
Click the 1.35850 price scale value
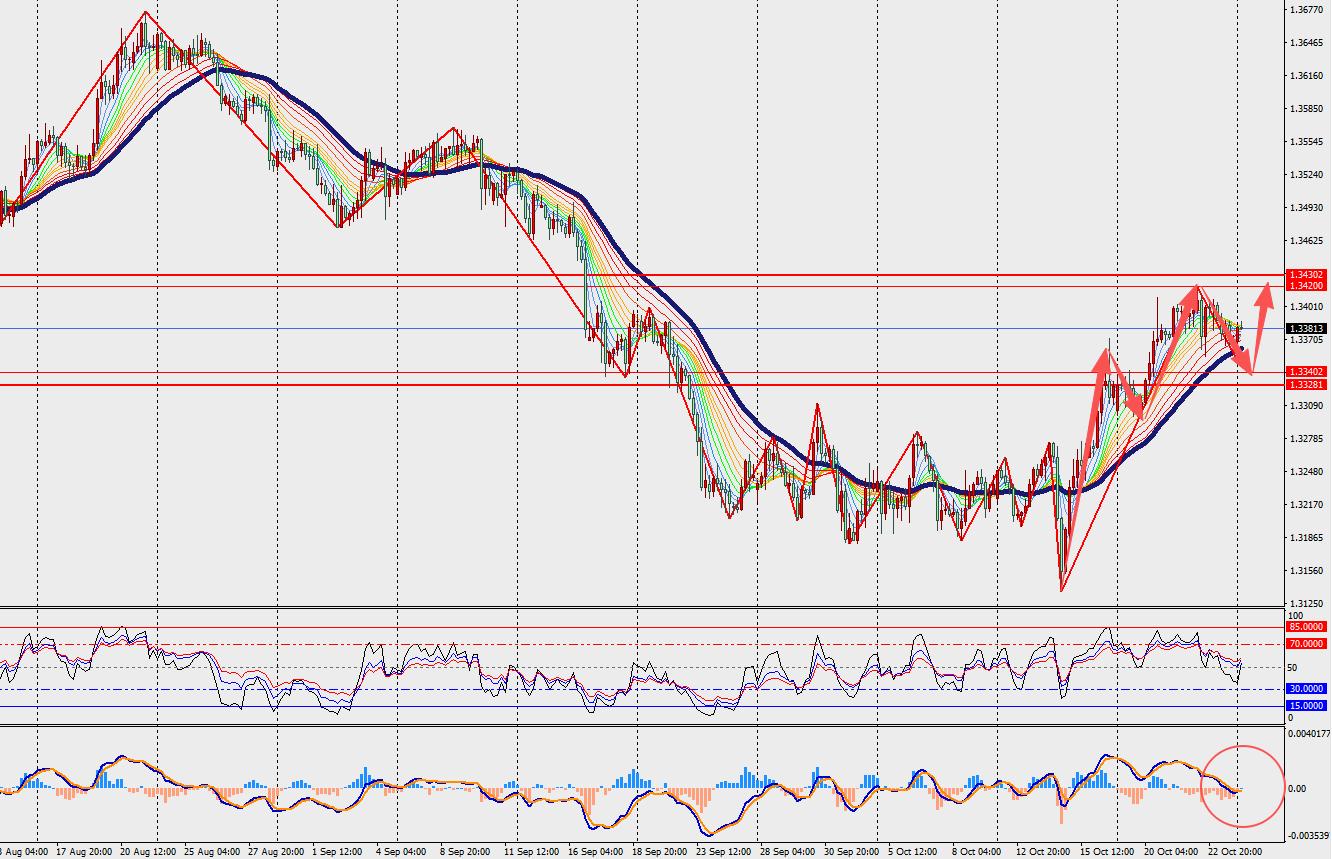[1307, 109]
